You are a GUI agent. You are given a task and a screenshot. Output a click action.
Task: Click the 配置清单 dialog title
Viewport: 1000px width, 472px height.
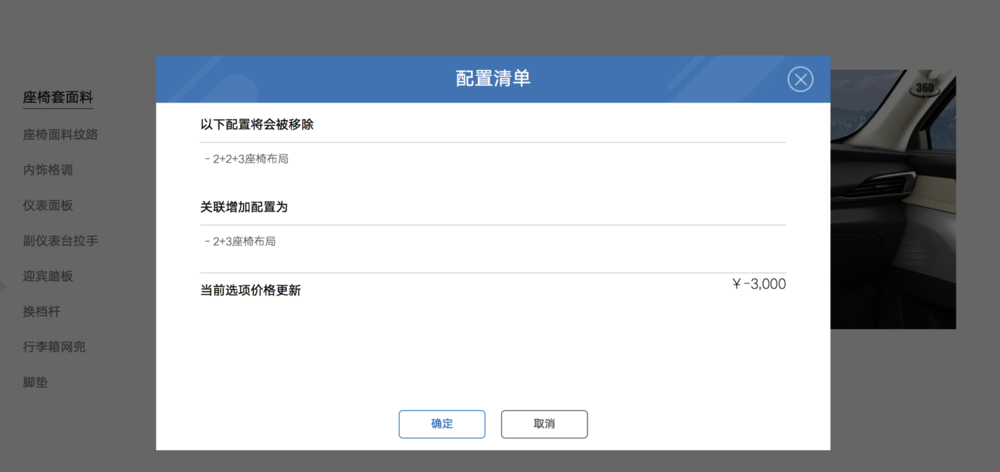pos(493,79)
